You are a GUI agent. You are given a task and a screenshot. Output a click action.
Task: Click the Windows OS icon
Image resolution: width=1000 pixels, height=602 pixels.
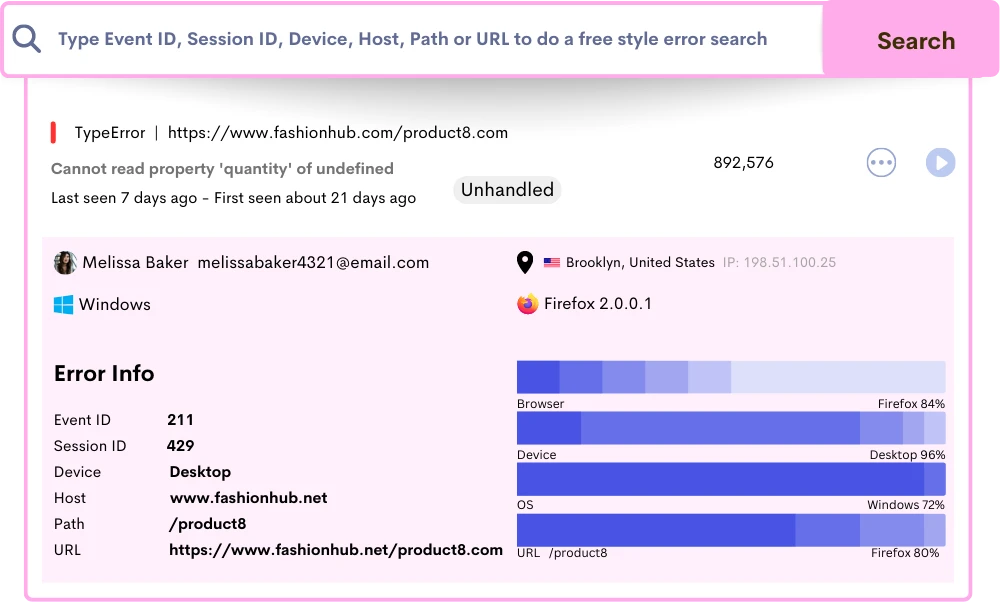coord(62,304)
